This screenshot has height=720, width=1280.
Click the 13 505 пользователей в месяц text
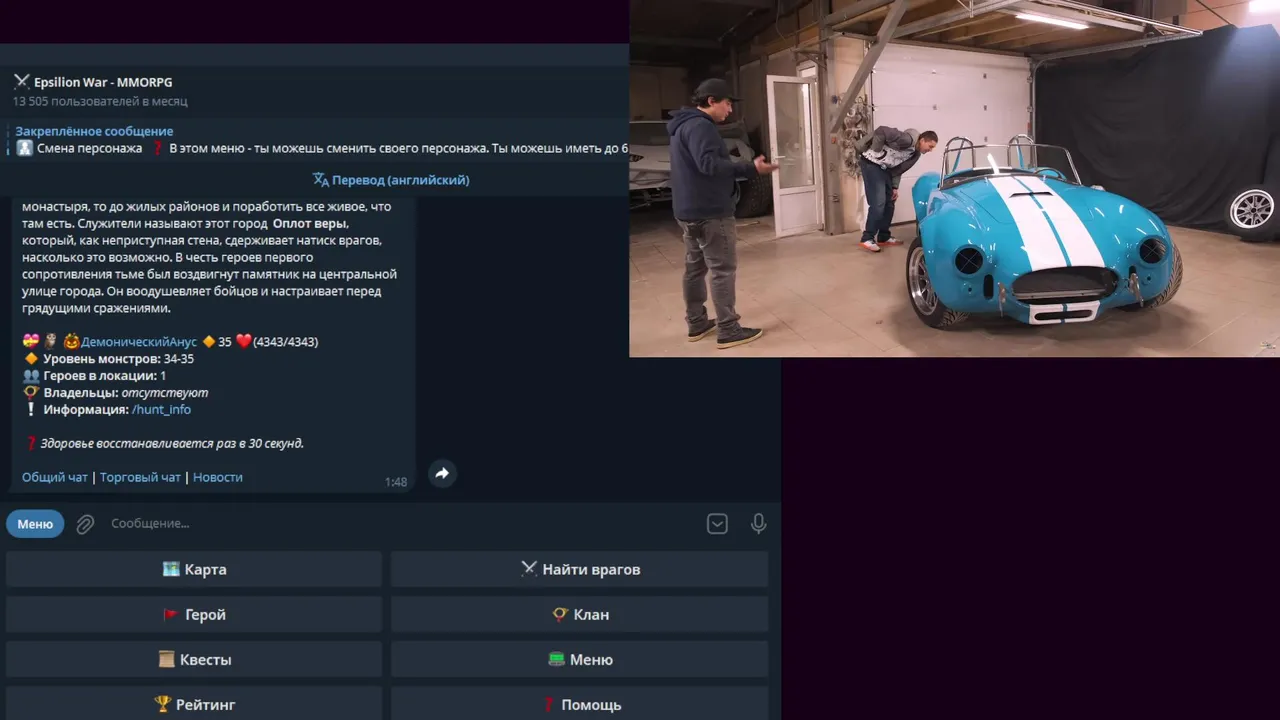point(100,101)
